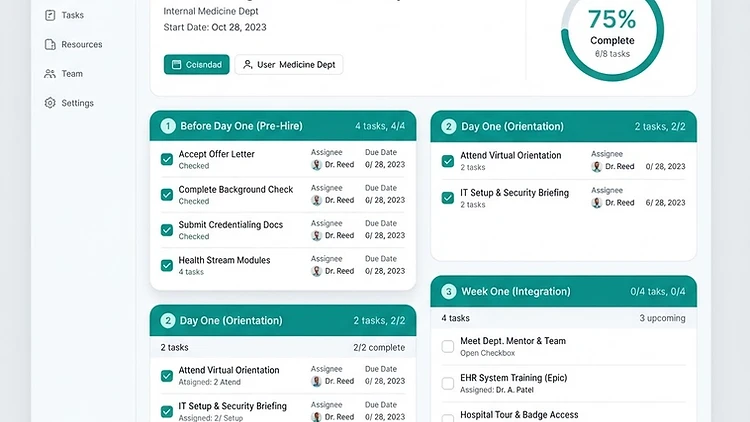Click the User Medicine Dept button
Image resolution: width=750 pixels, height=422 pixels.
tap(289, 65)
